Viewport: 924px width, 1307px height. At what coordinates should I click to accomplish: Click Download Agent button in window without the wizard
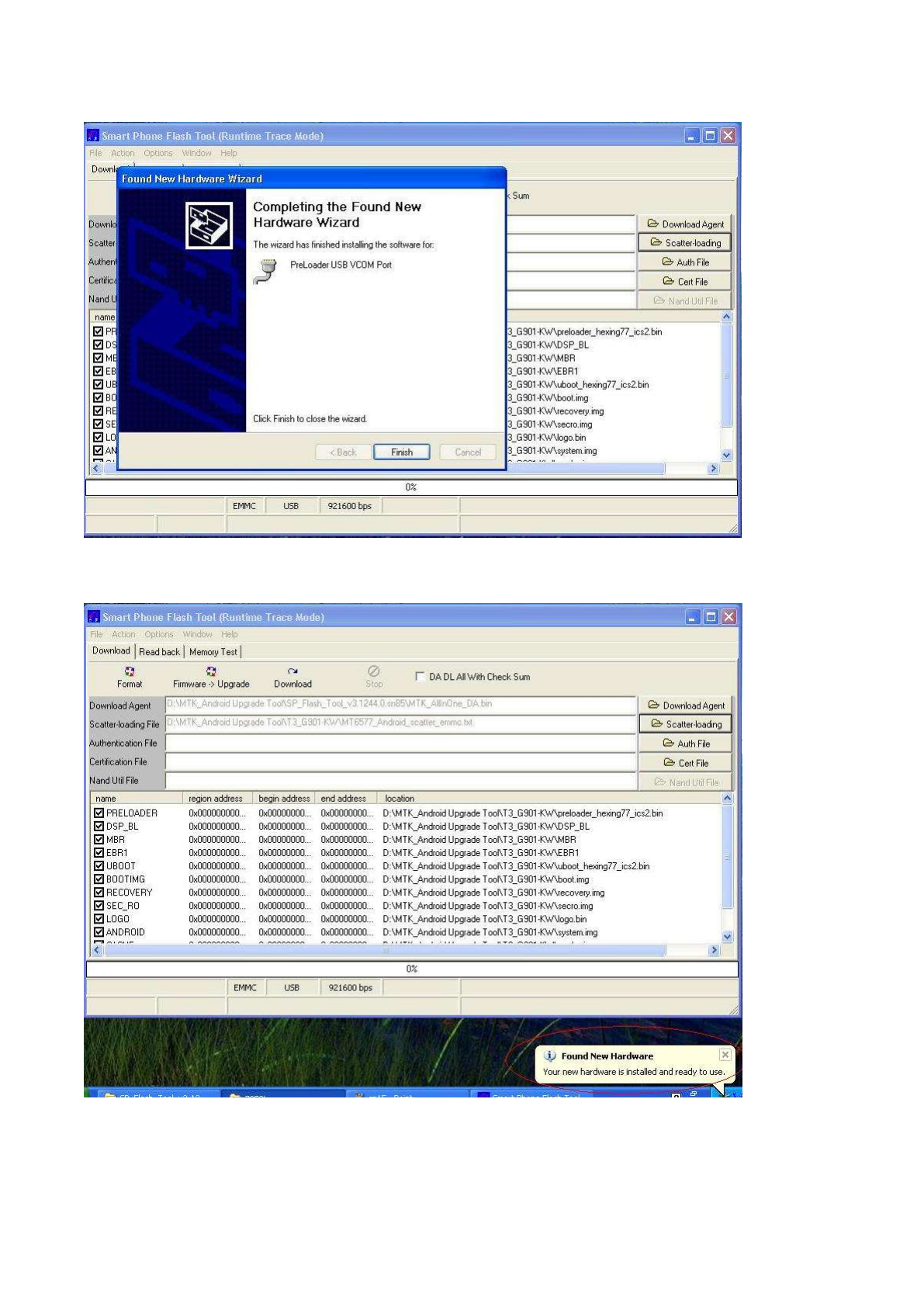coord(685,705)
